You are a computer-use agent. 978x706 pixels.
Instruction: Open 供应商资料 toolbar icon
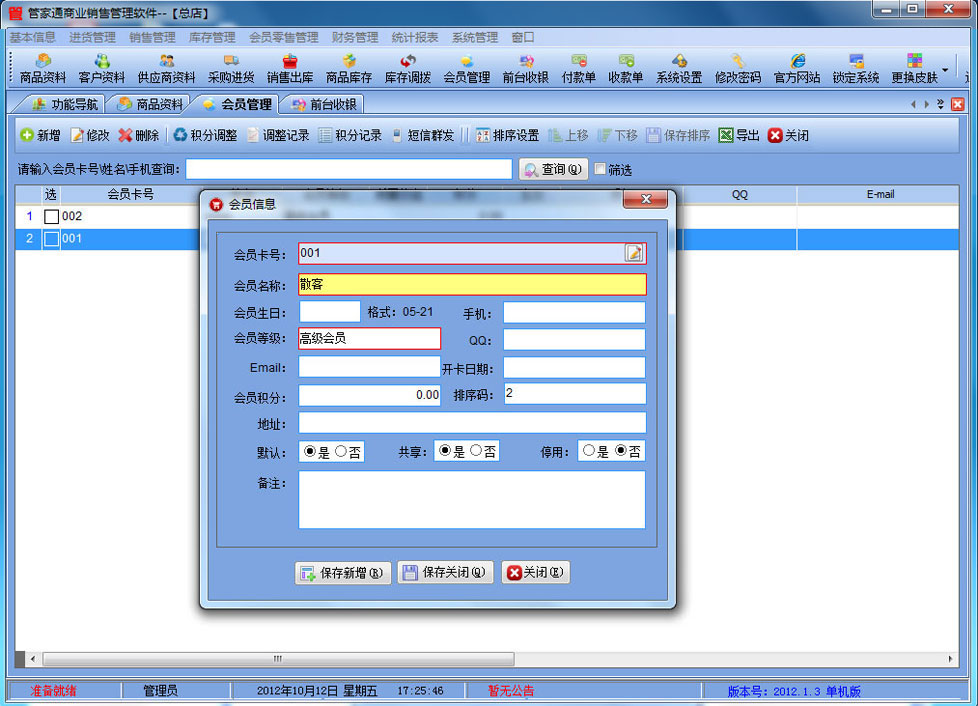(167, 69)
